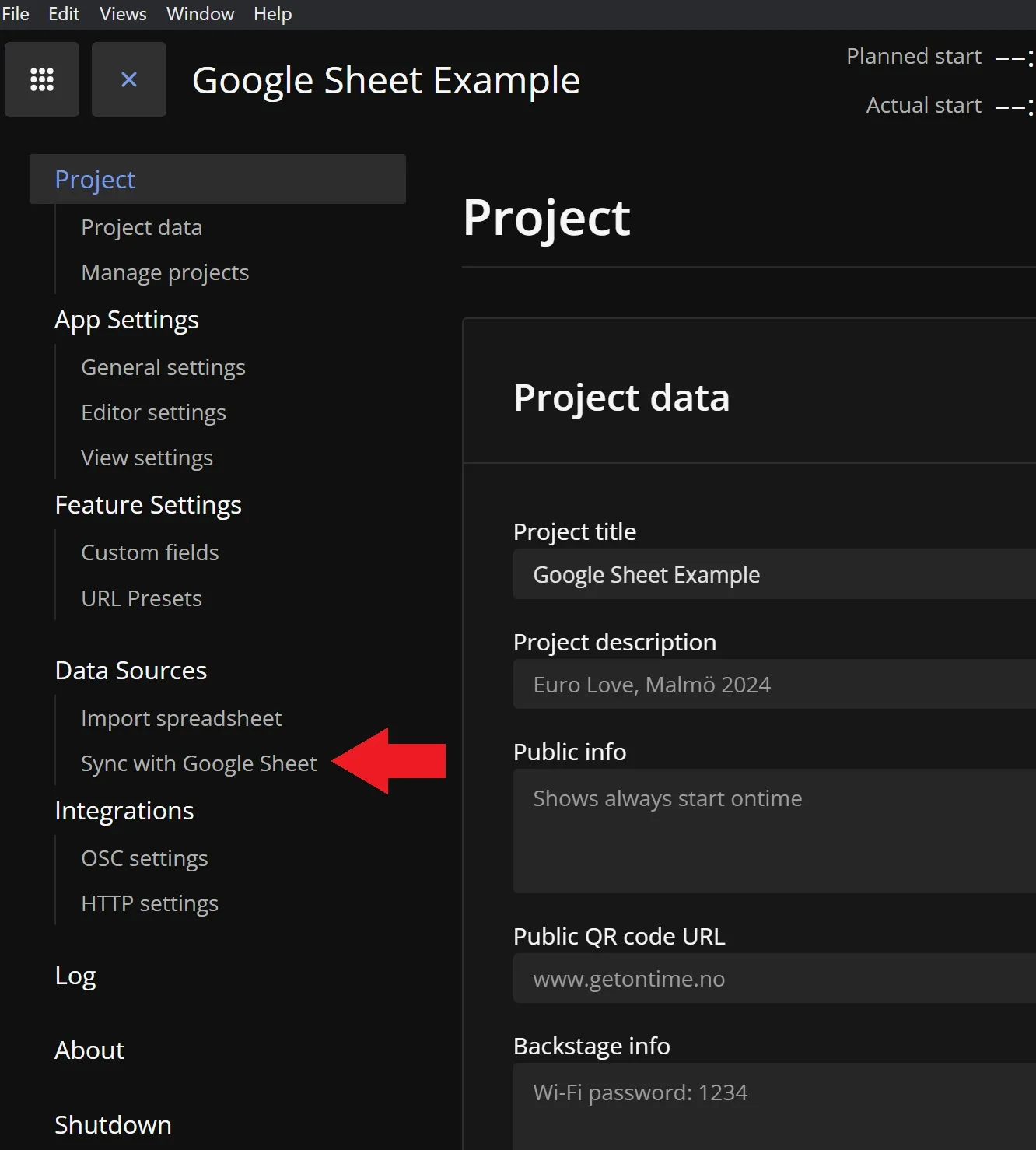Open the Views menu
The height and width of the screenshot is (1150, 1036).
coord(123,14)
